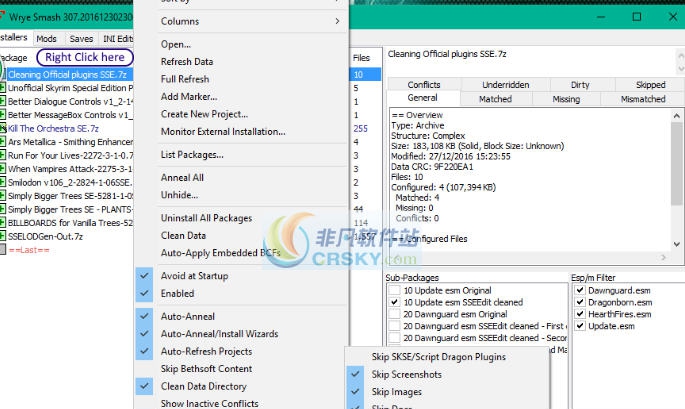Check 20 Dawnguard esm Original sub-package
The width and height of the screenshot is (685, 409).
(394, 314)
